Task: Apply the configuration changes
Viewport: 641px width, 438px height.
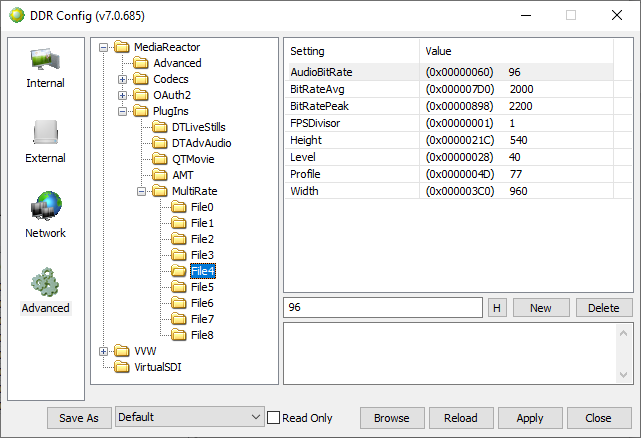Action: click(x=530, y=418)
